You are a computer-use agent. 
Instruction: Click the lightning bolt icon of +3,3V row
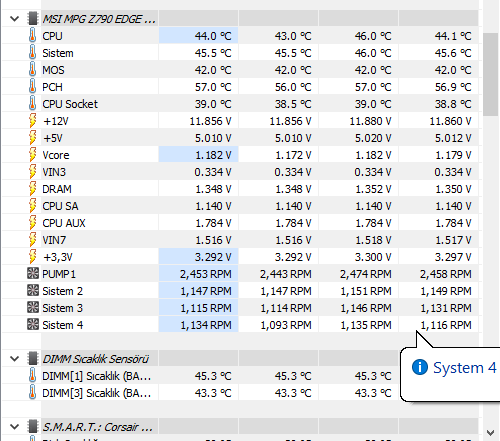[33, 257]
